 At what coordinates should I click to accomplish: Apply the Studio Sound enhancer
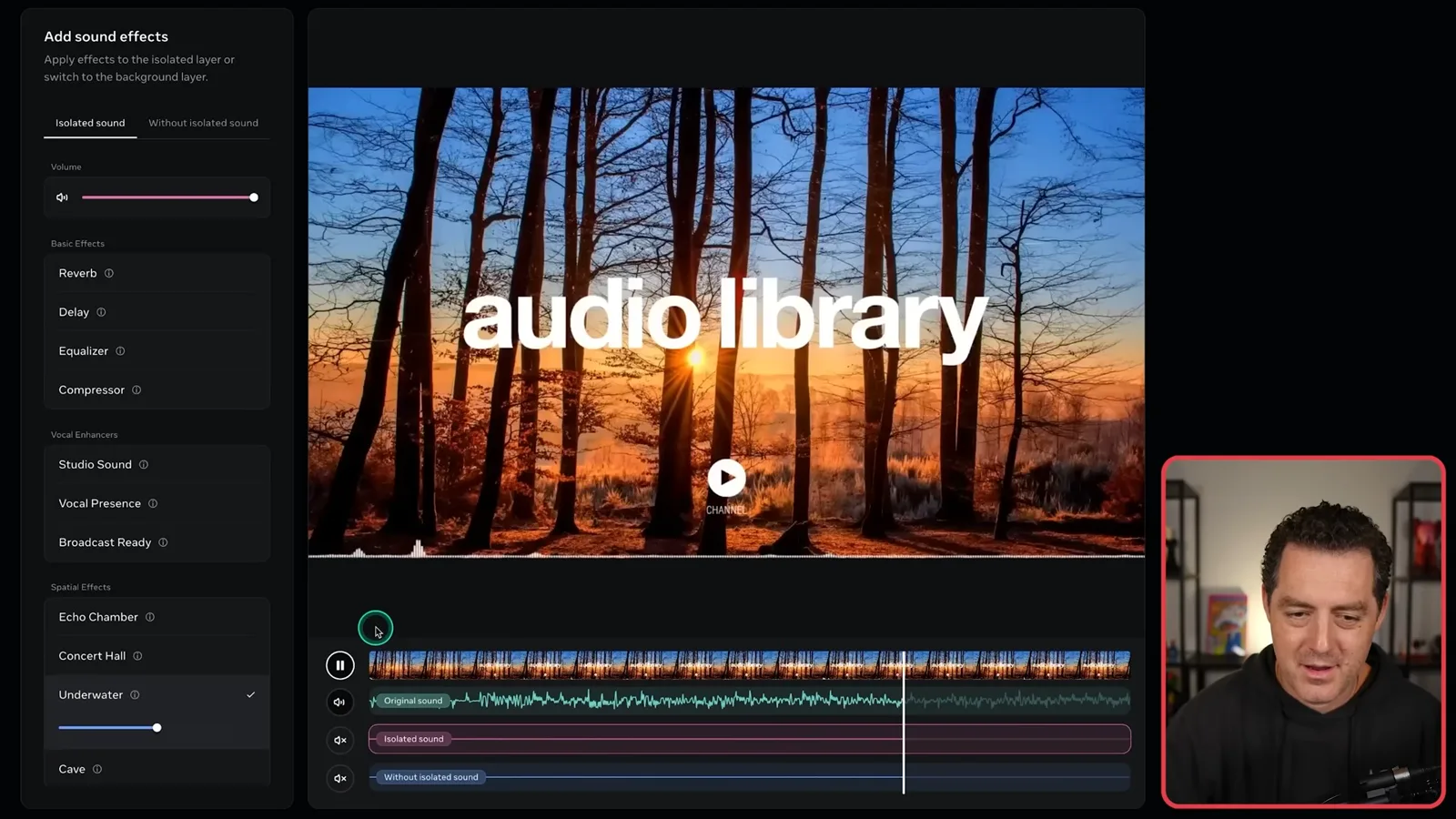(x=157, y=465)
